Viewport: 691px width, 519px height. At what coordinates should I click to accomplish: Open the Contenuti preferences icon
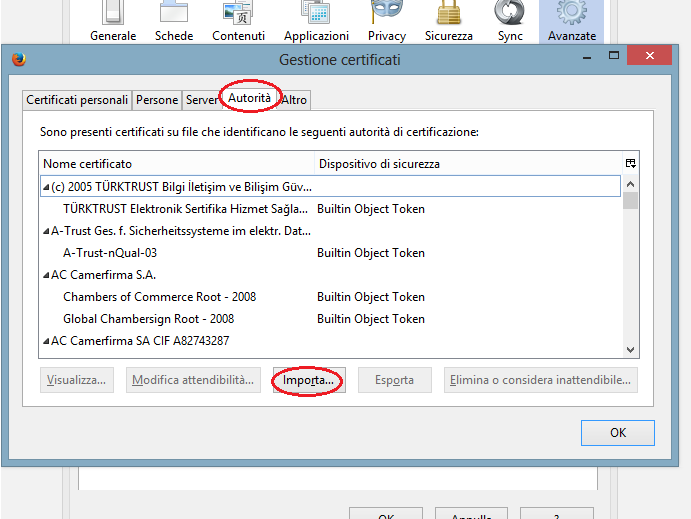tap(238, 14)
